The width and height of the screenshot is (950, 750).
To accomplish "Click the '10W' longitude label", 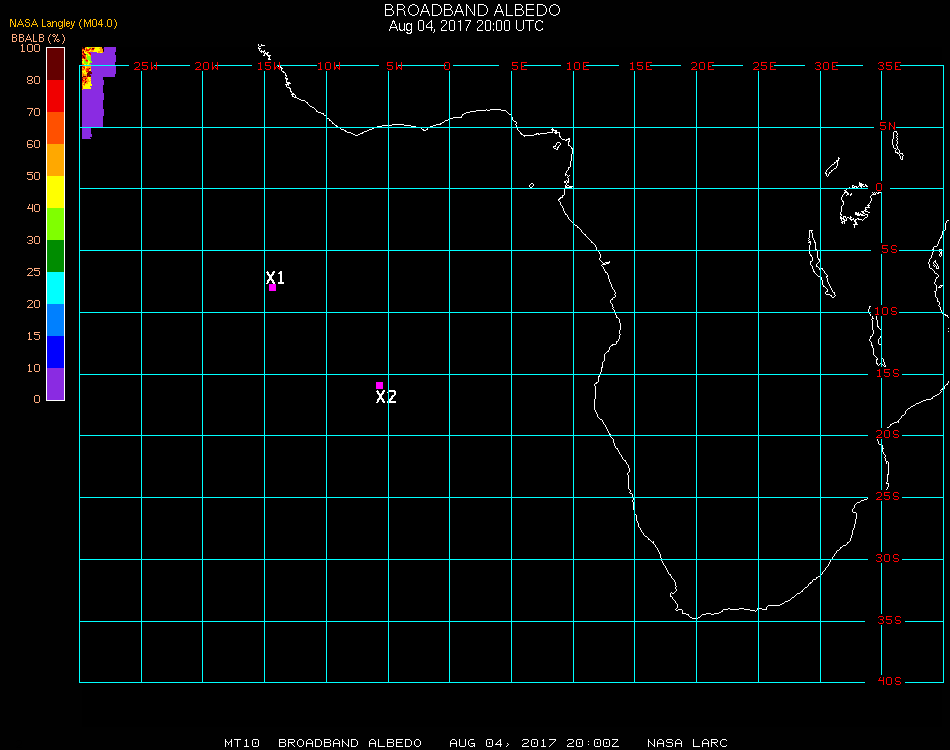I will pos(329,66).
